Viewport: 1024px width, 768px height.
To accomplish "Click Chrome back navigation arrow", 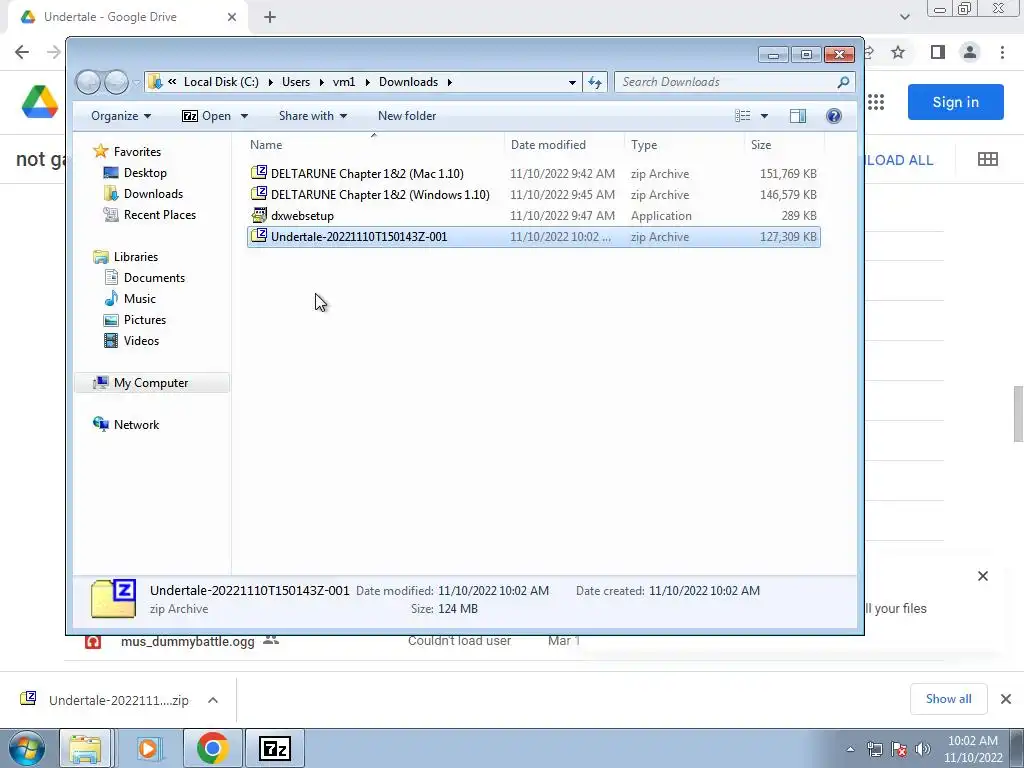I will pos(22,52).
